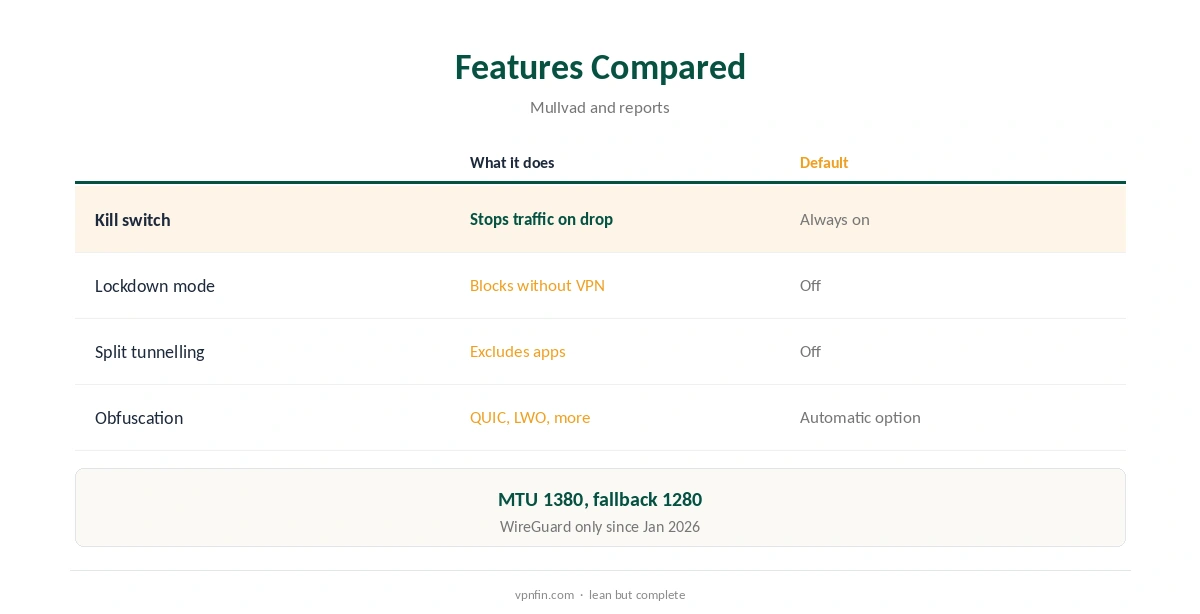Image resolution: width=1200 pixels, height=614 pixels.
Task: Select the 'Split tunnelling' row label
Action: pyautogui.click(x=150, y=352)
